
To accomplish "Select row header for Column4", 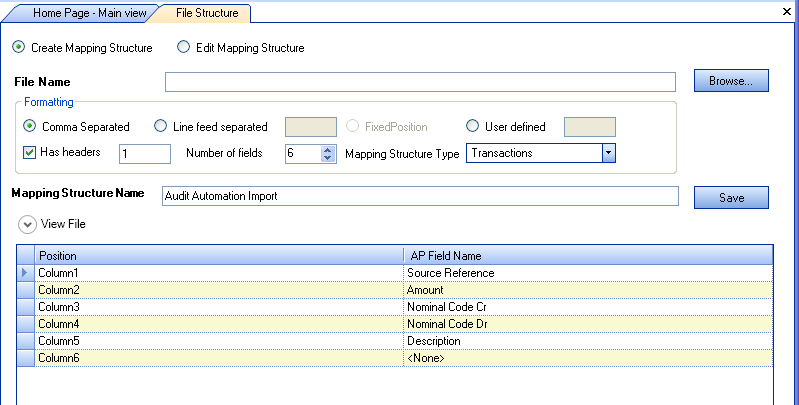I will tap(25, 324).
